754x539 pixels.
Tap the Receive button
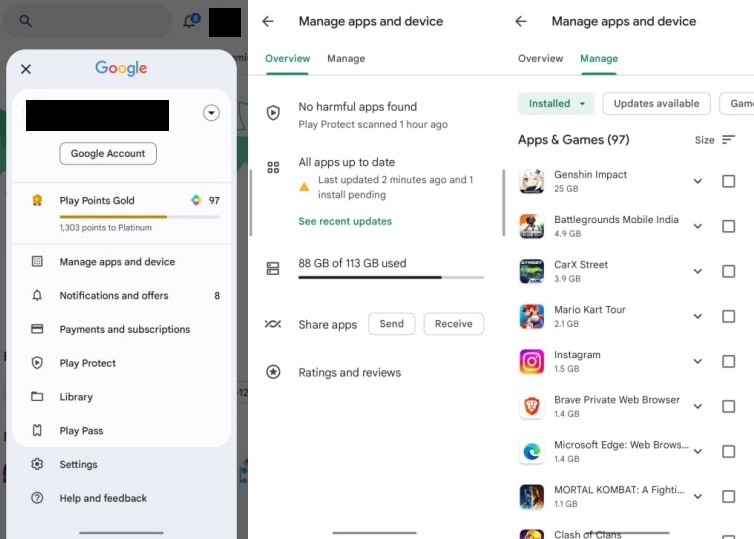[453, 324]
